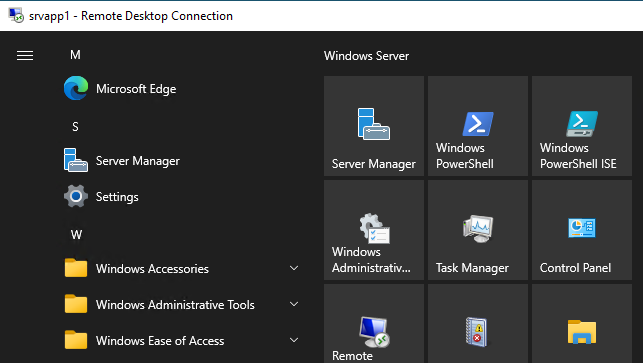The width and height of the screenshot is (643, 363).
Task: Select the letter W section header
Action: coord(76,235)
